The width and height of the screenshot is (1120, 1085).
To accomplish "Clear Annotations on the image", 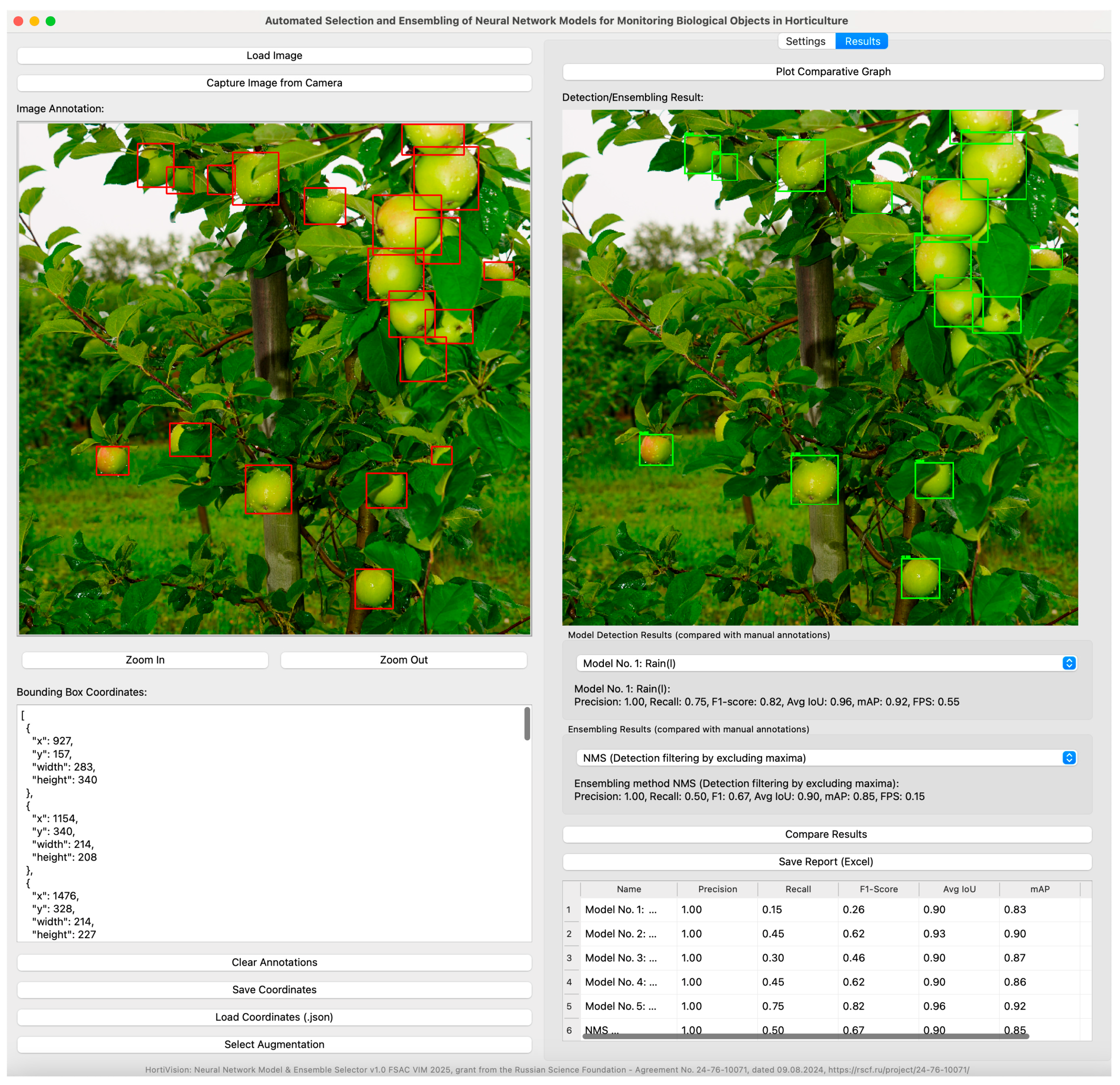I will coord(274,962).
